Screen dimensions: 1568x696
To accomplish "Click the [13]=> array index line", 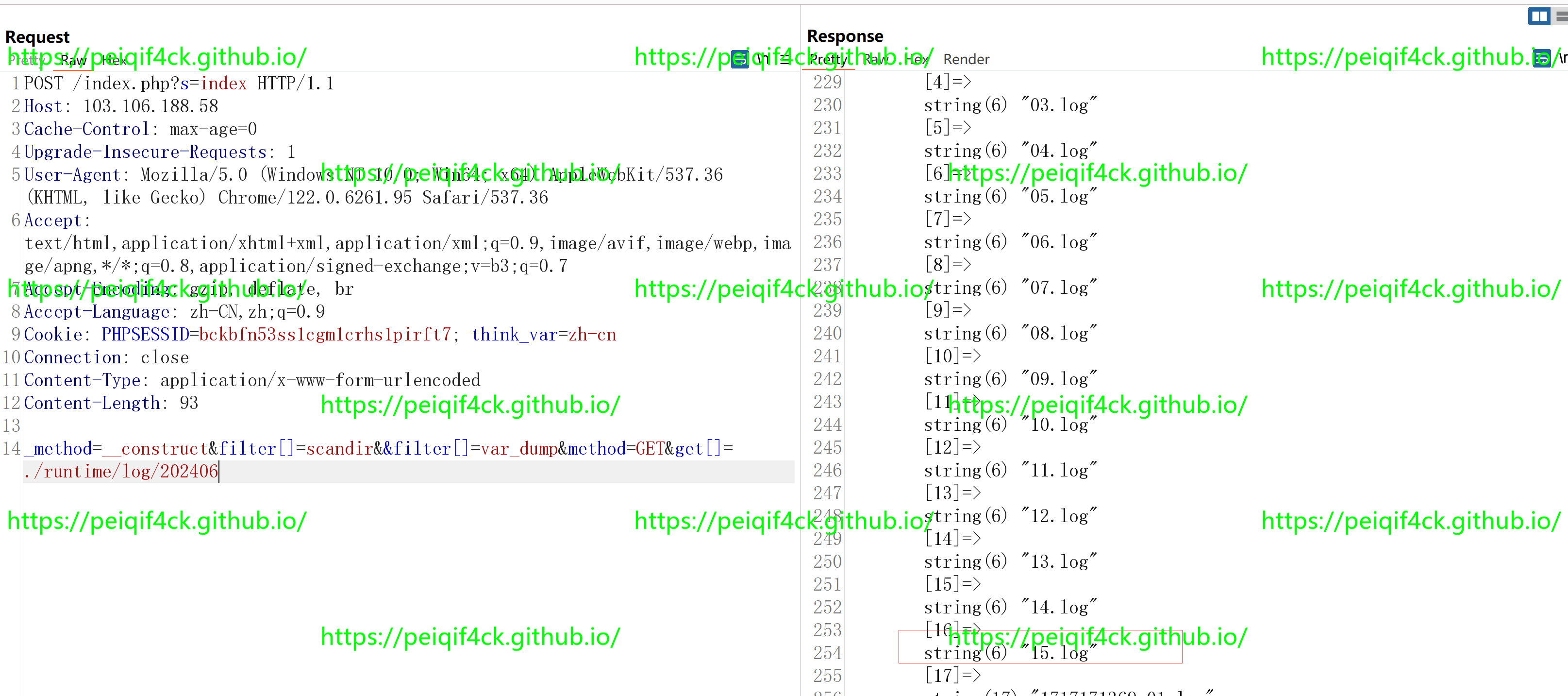I will tap(952, 492).
